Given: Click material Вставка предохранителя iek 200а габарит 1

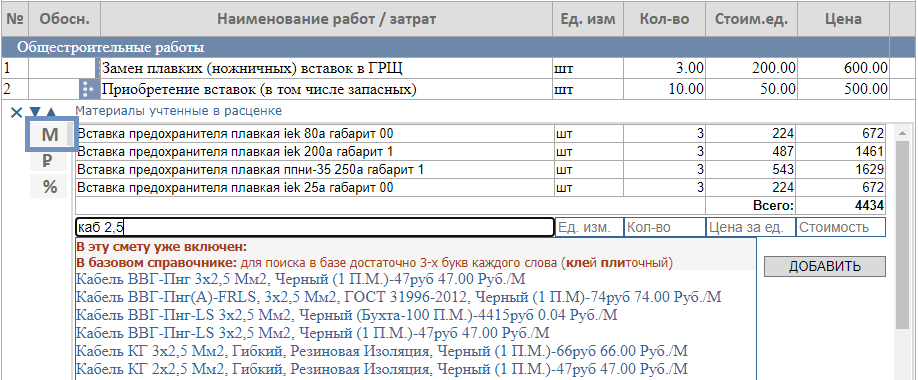Looking at the screenshot, I should 314,152.
